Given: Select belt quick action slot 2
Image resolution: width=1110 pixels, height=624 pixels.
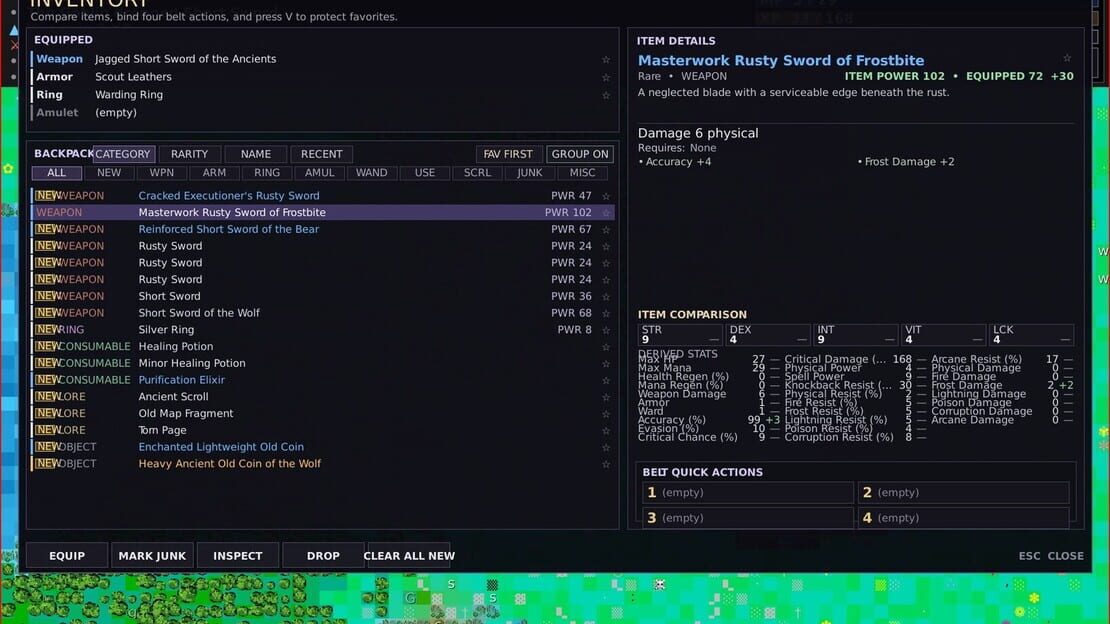Looking at the screenshot, I should [963, 493].
